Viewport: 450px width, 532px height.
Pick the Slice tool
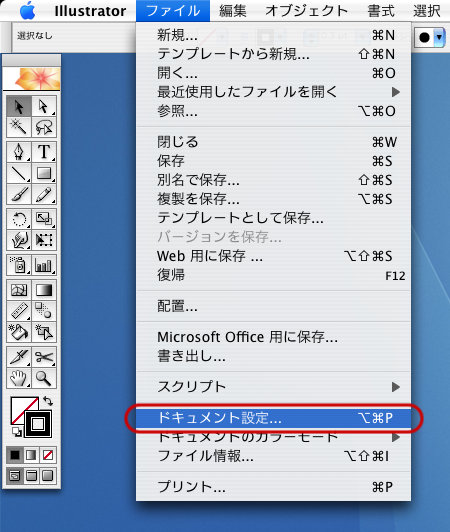click(x=19, y=357)
